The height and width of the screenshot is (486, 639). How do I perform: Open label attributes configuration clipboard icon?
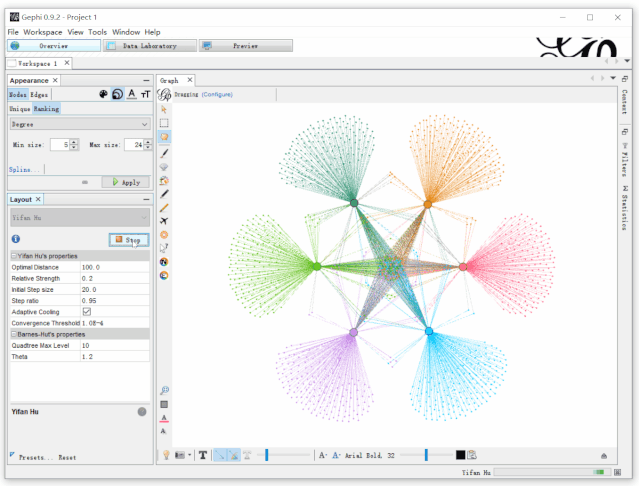[x=472, y=455]
